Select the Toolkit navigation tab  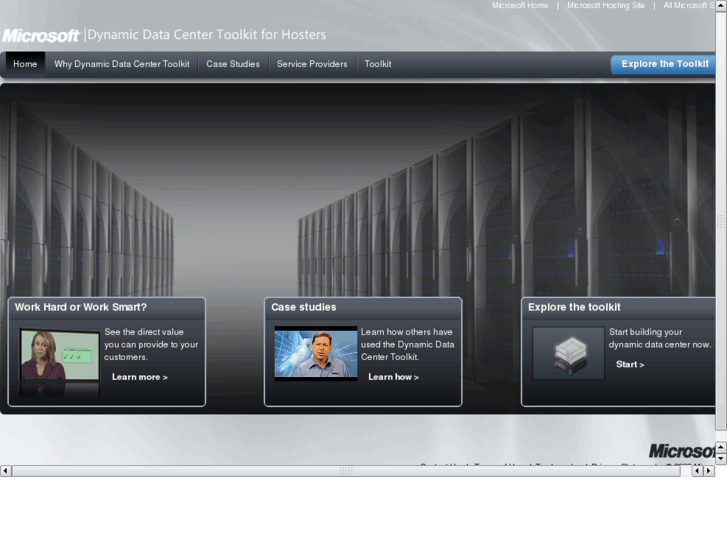point(378,64)
